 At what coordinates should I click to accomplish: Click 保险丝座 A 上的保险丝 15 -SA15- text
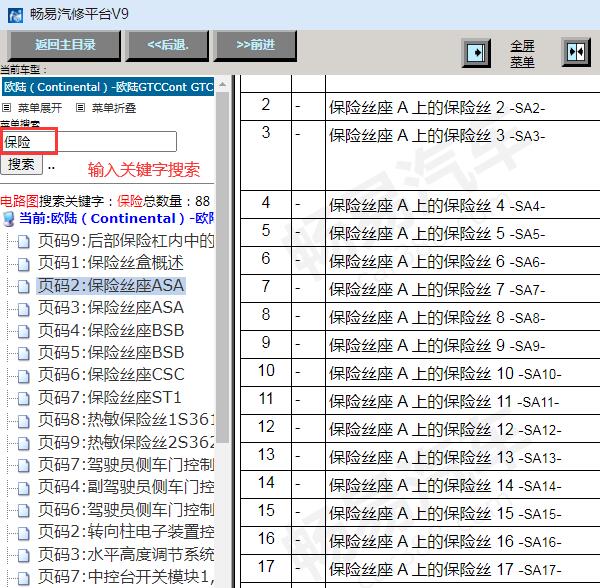pyautogui.click(x=445, y=513)
